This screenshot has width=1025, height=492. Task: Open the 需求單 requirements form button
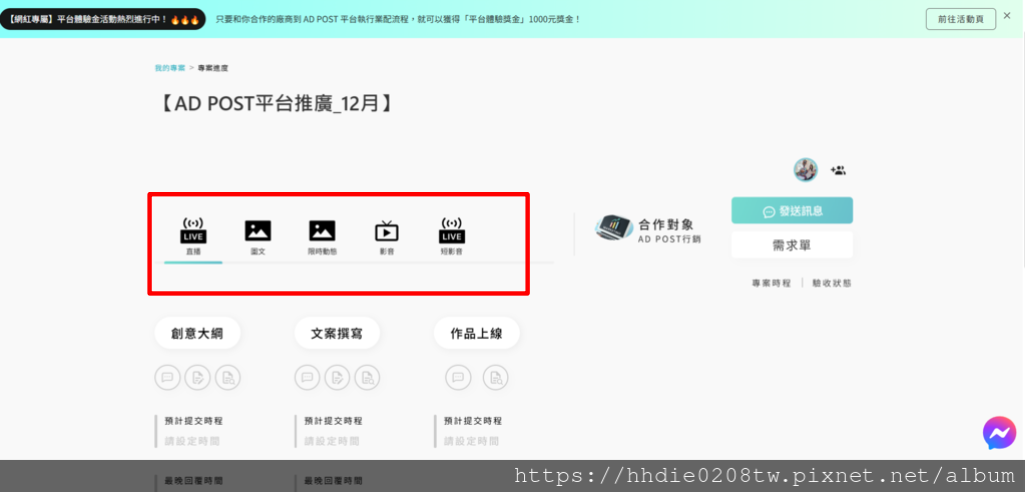pyautogui.click(x=792, y=245)
